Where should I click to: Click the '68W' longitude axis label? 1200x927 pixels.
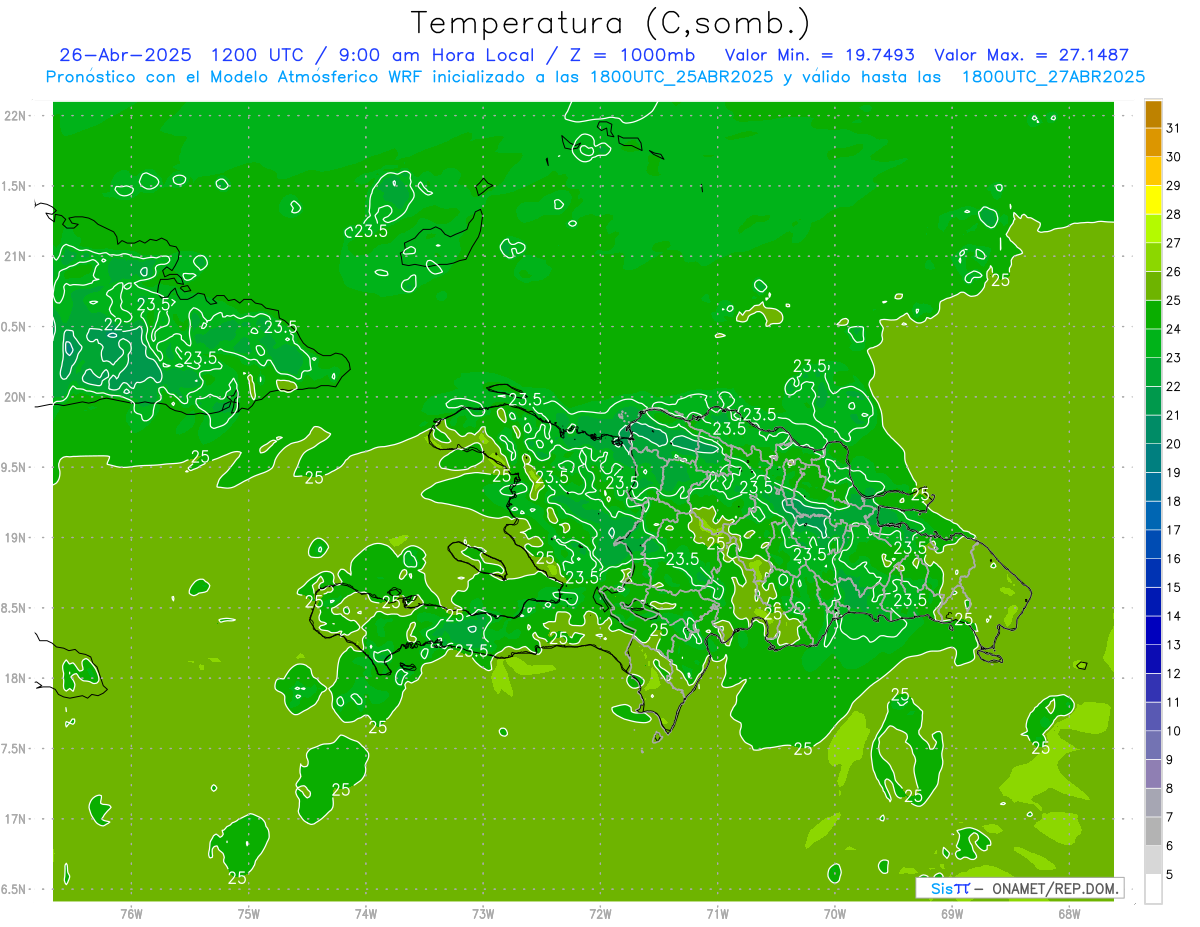[1069, 913]
